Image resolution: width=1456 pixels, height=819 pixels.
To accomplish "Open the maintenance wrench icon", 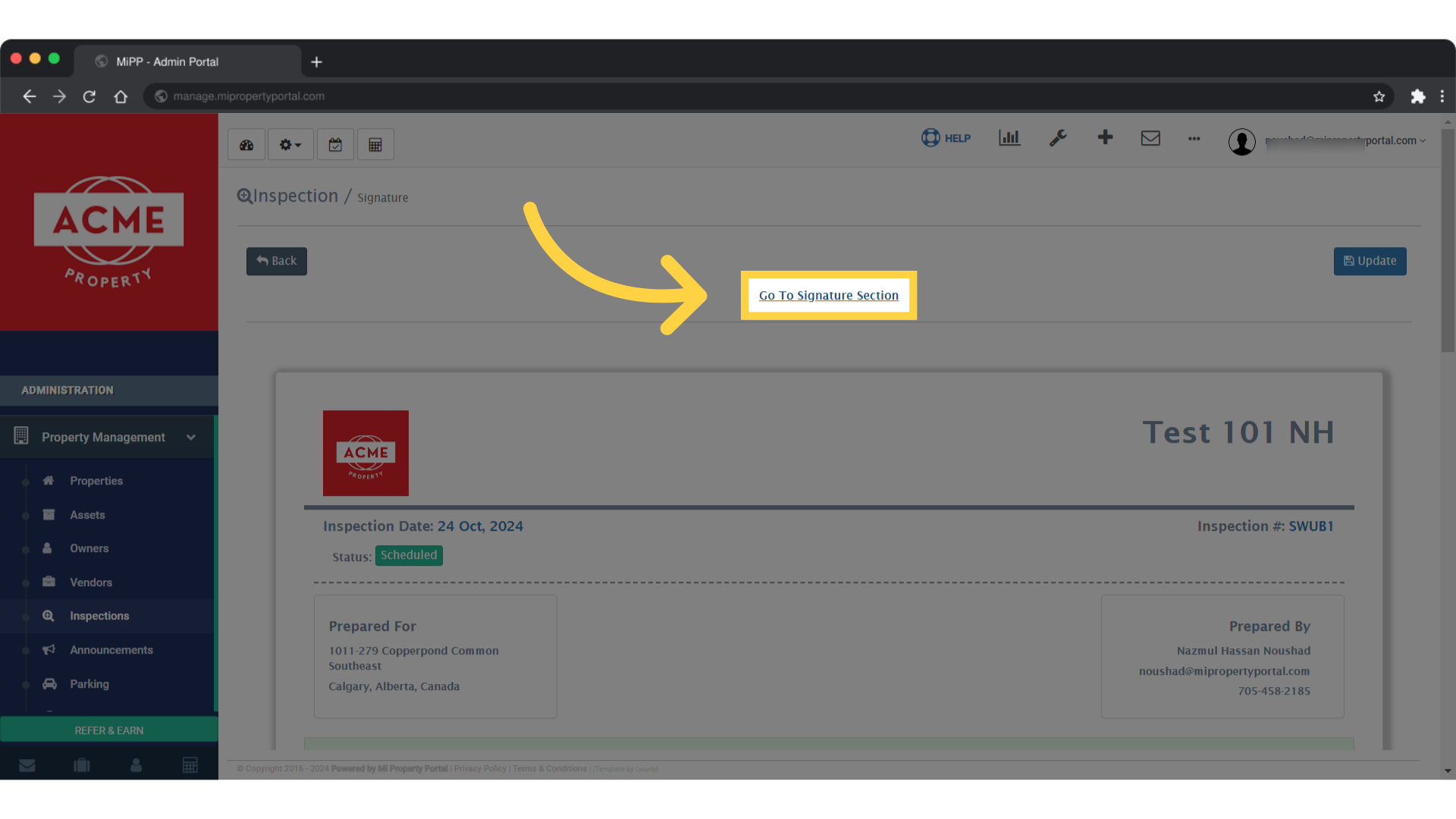I will pyautogui.click(x=1057, y=138).
